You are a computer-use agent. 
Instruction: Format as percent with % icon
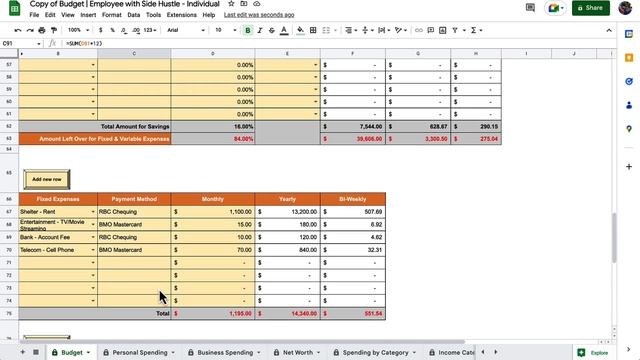pos(112,30)
